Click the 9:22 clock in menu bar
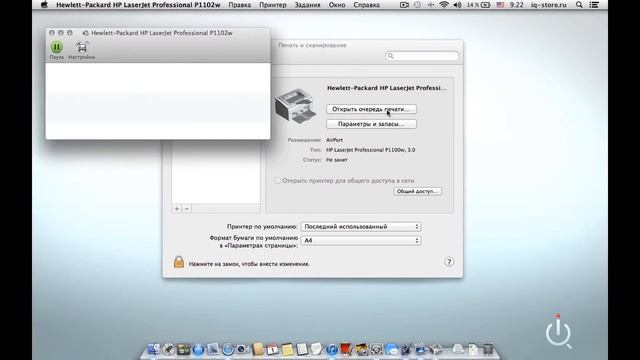The image size is (640, 360). 516,5
